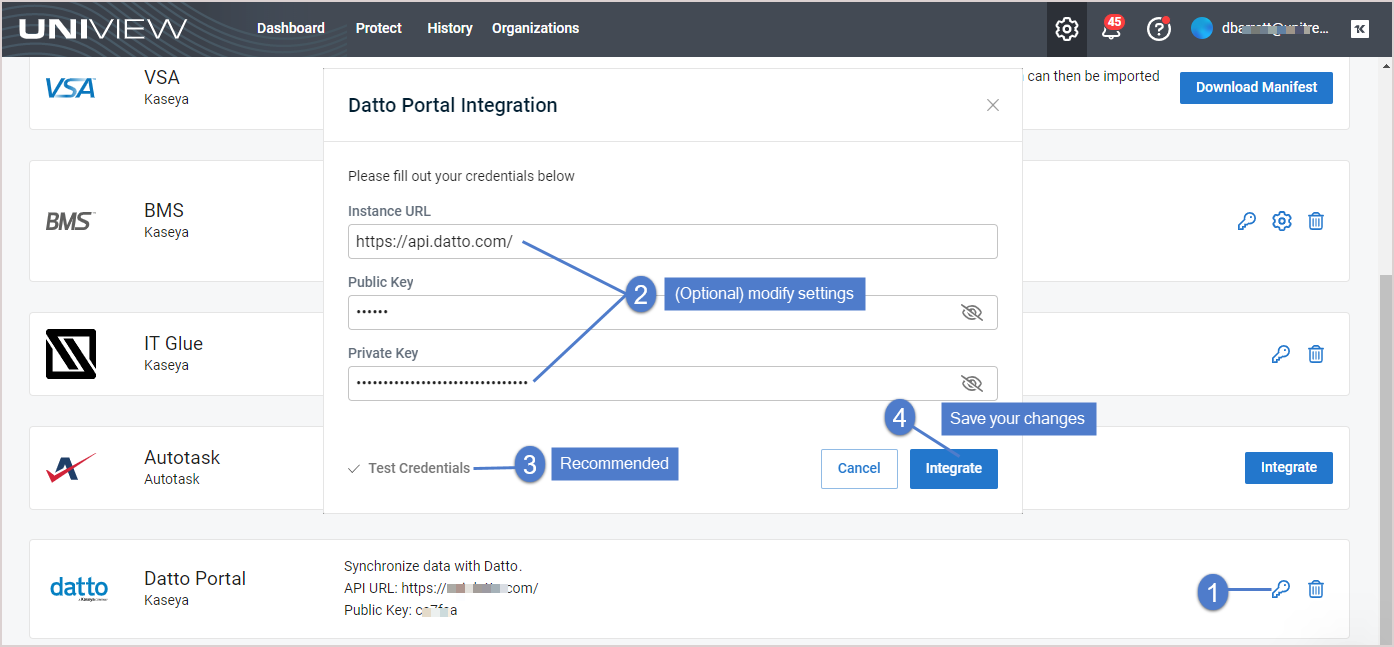Show the Public Key value with the eye icon
1394x647 pixels.
[x=972, y=313]
